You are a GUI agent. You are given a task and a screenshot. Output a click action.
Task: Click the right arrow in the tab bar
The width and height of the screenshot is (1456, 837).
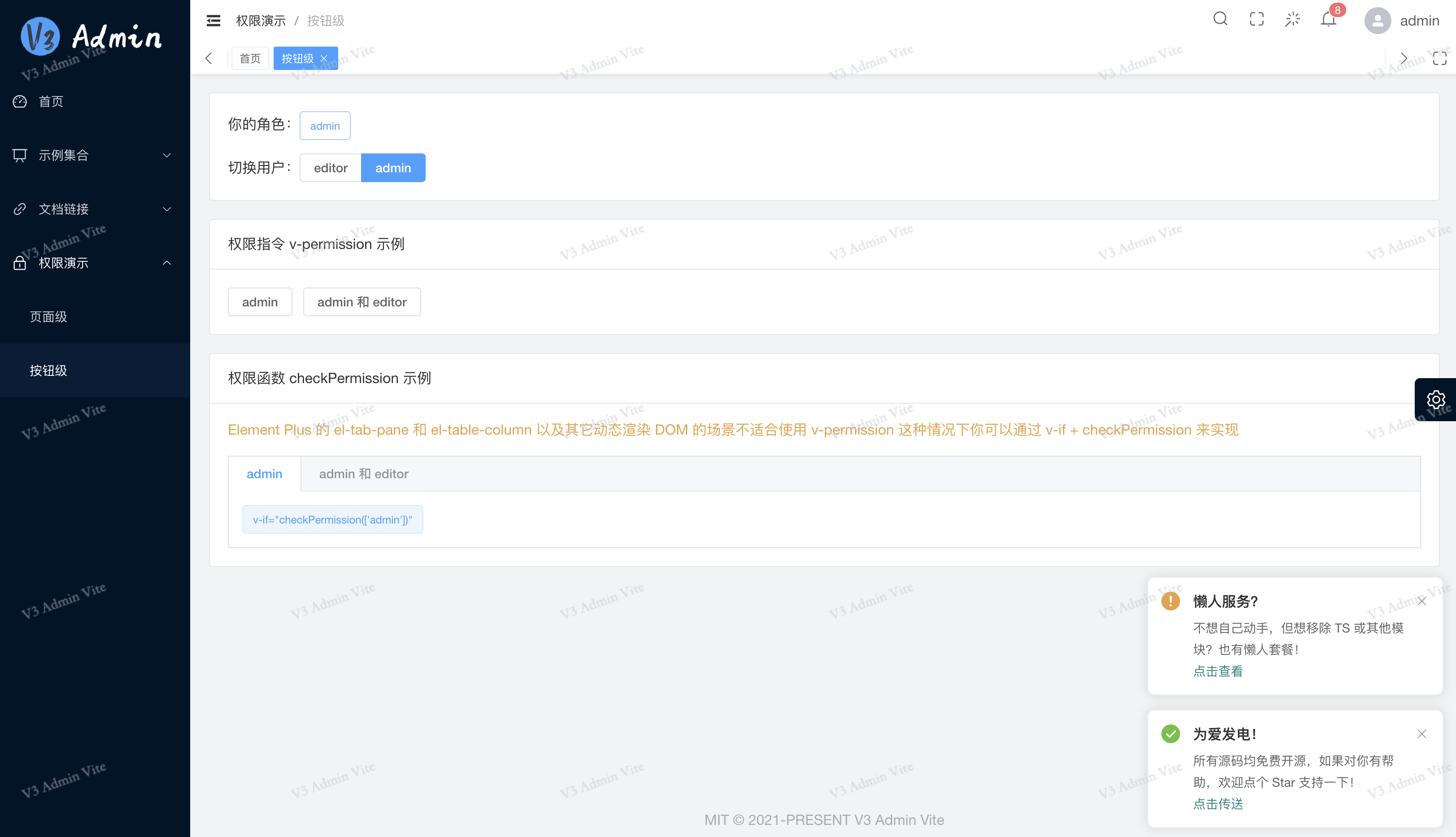1404,58
